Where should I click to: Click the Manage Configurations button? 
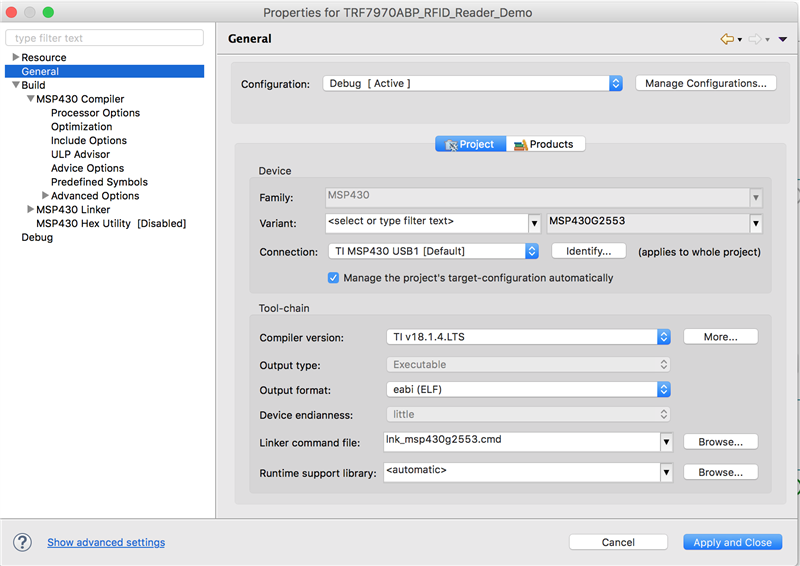[706, 84]
